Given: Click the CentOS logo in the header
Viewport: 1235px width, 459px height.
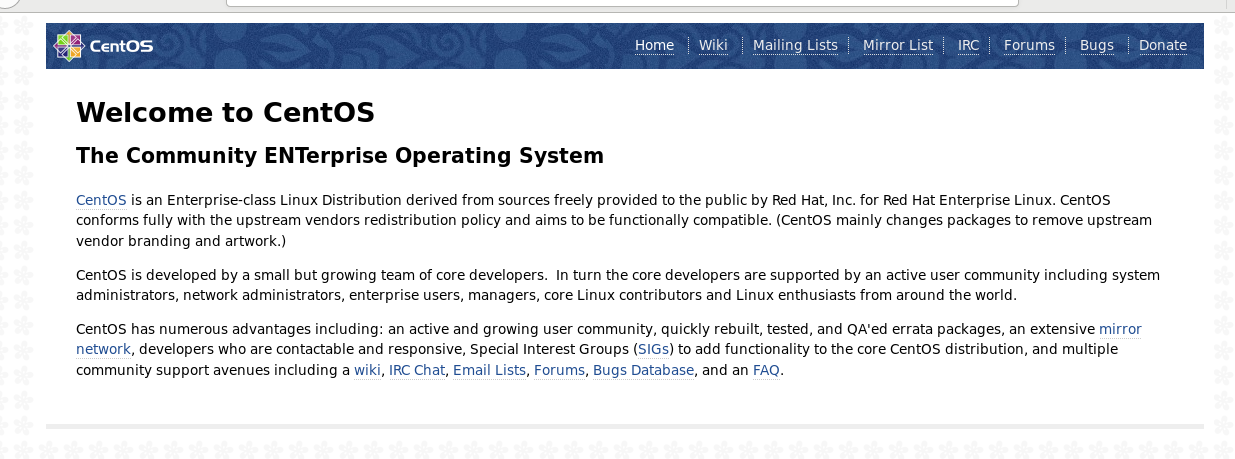Looking at the screenshot, I should pos(103,45).
